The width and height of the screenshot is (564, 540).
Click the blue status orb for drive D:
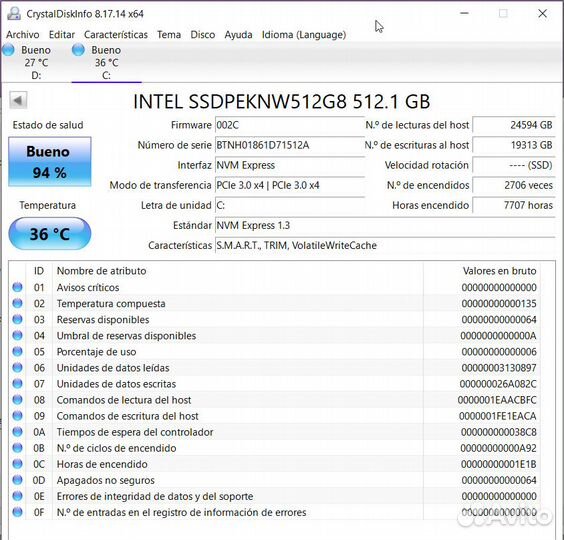[8, 50]
